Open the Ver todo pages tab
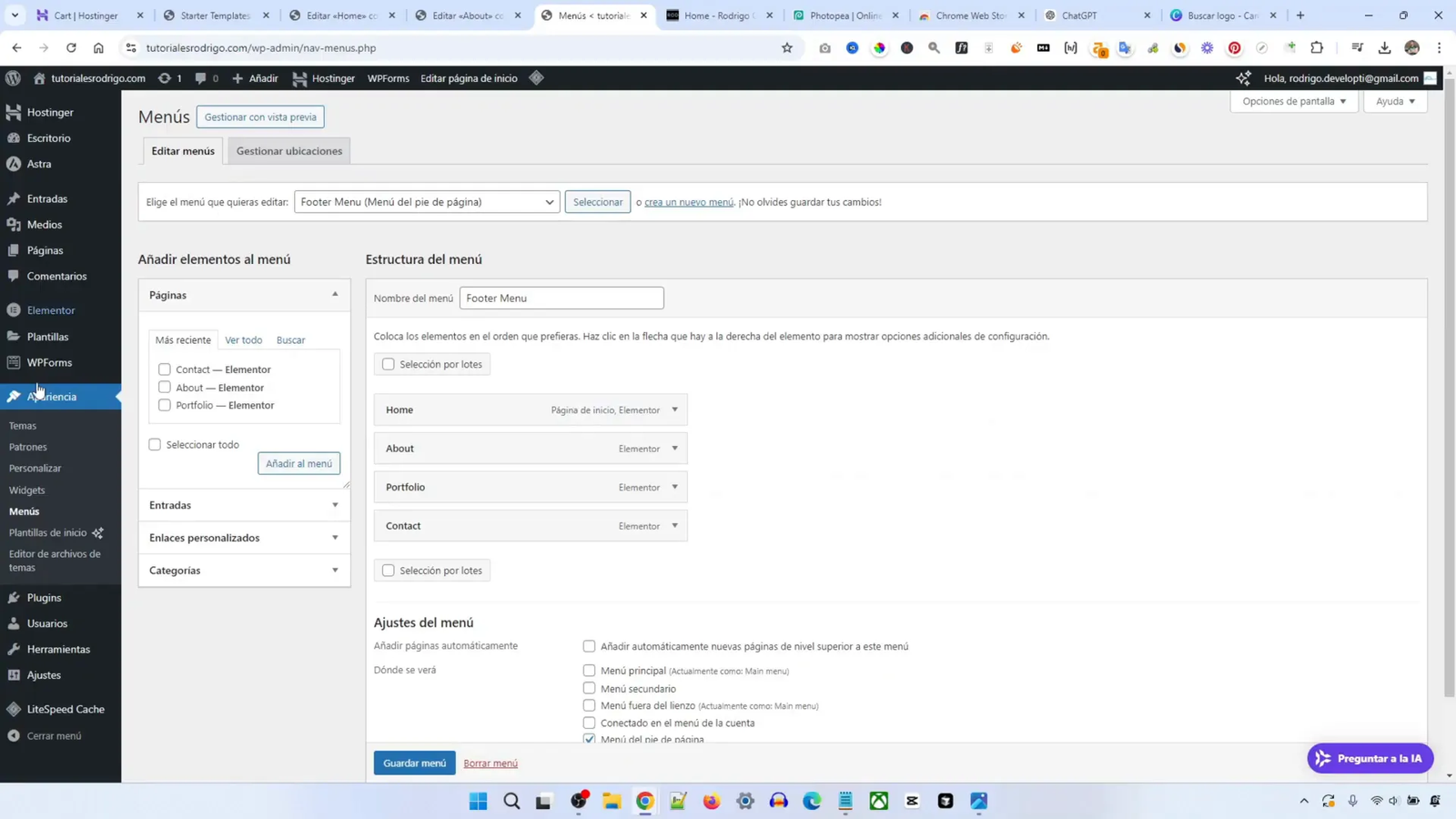 pyautogui.click(x=243, y=339)
